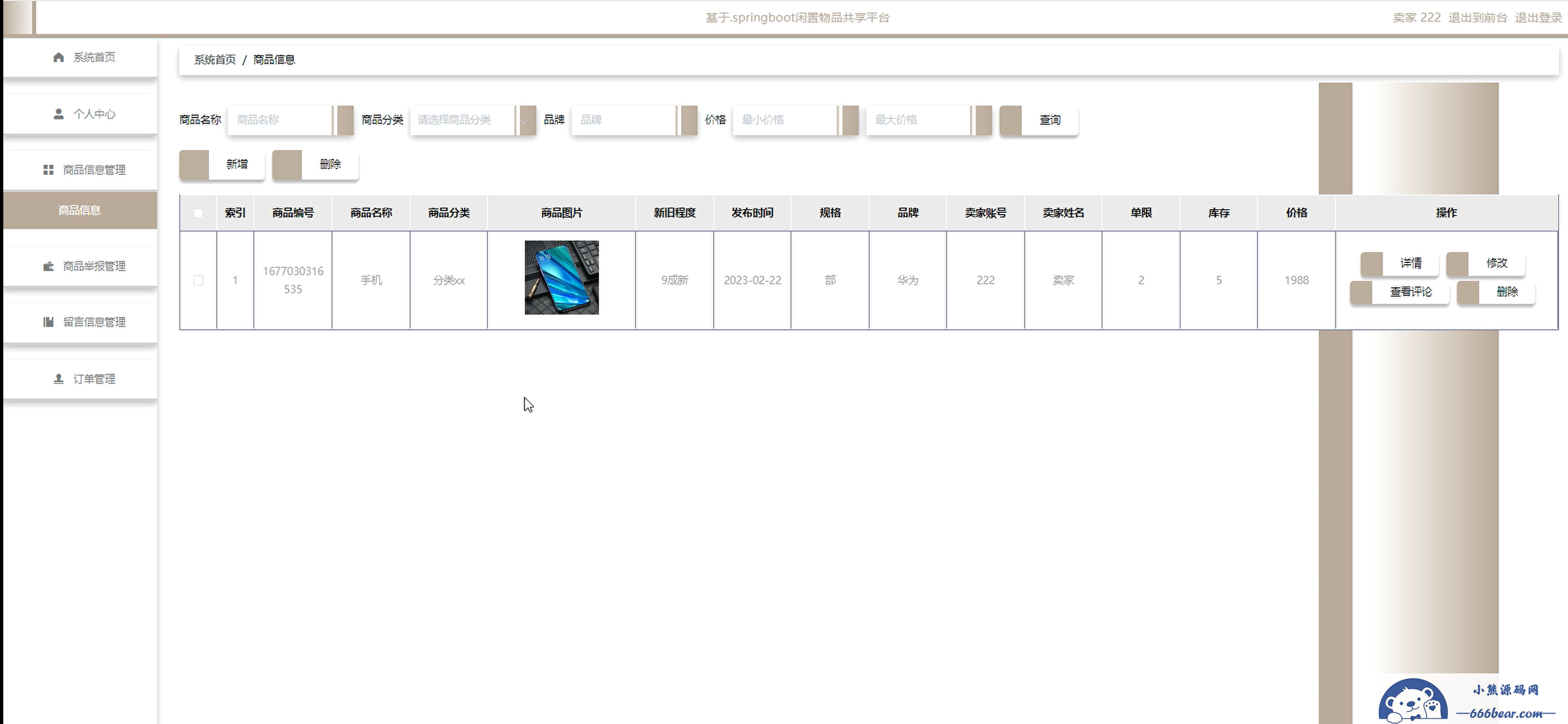Click the 商品编号 cell 1677030316535
The width and height of the screenshot is (1568, 724).
(293, 280)
